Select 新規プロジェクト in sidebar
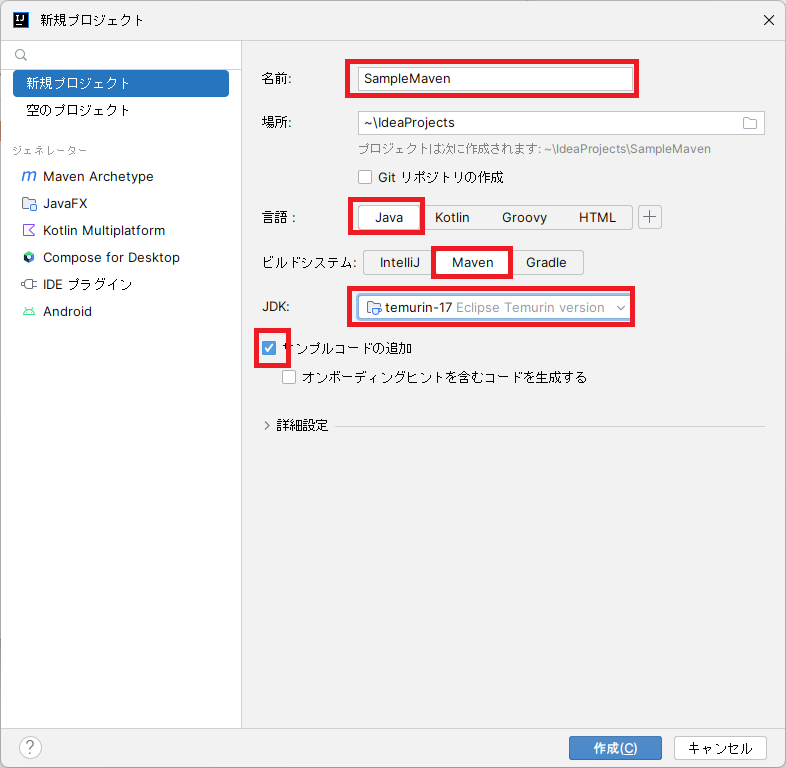Screen dimensions: 786x768 click(x=121, y=83)
